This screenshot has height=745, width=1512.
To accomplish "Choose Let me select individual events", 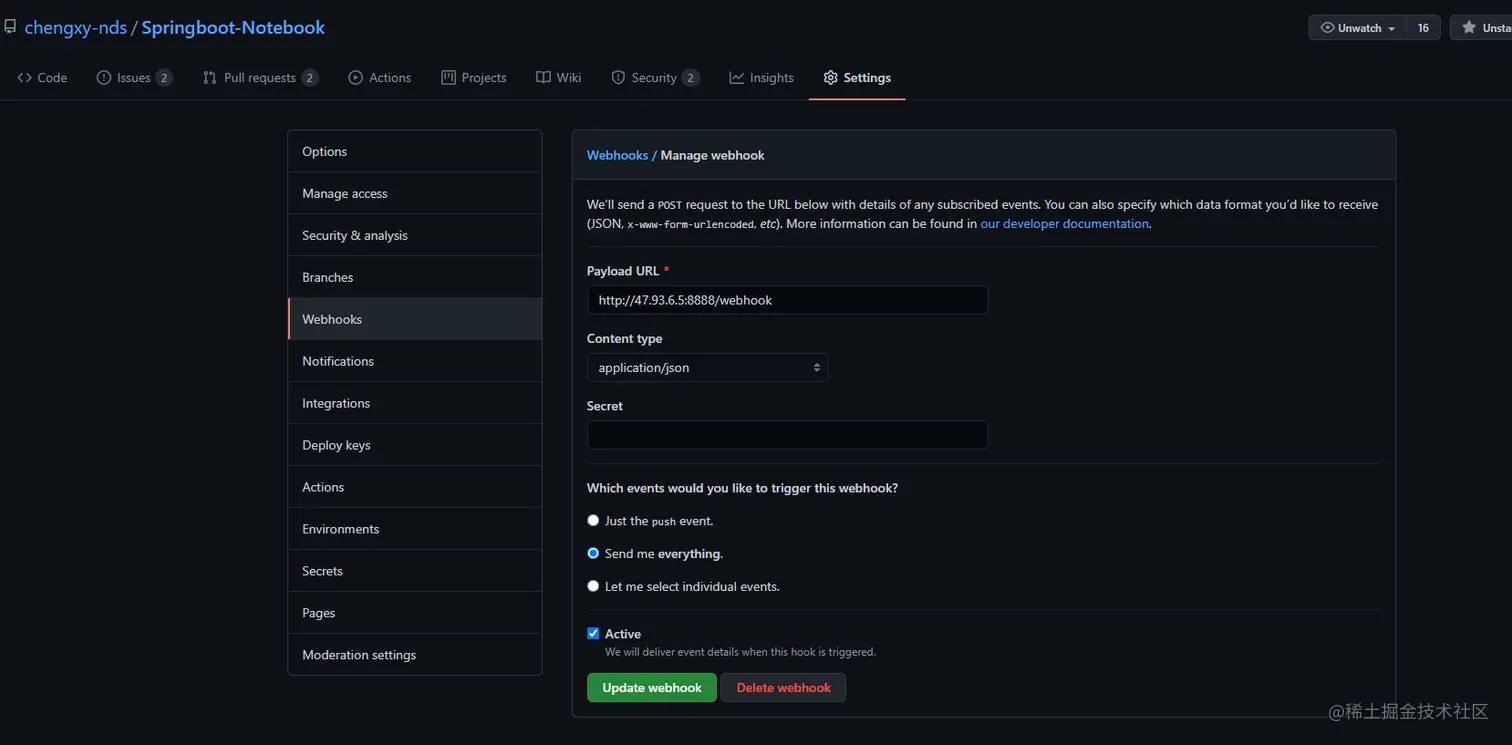I will point(593,586).
